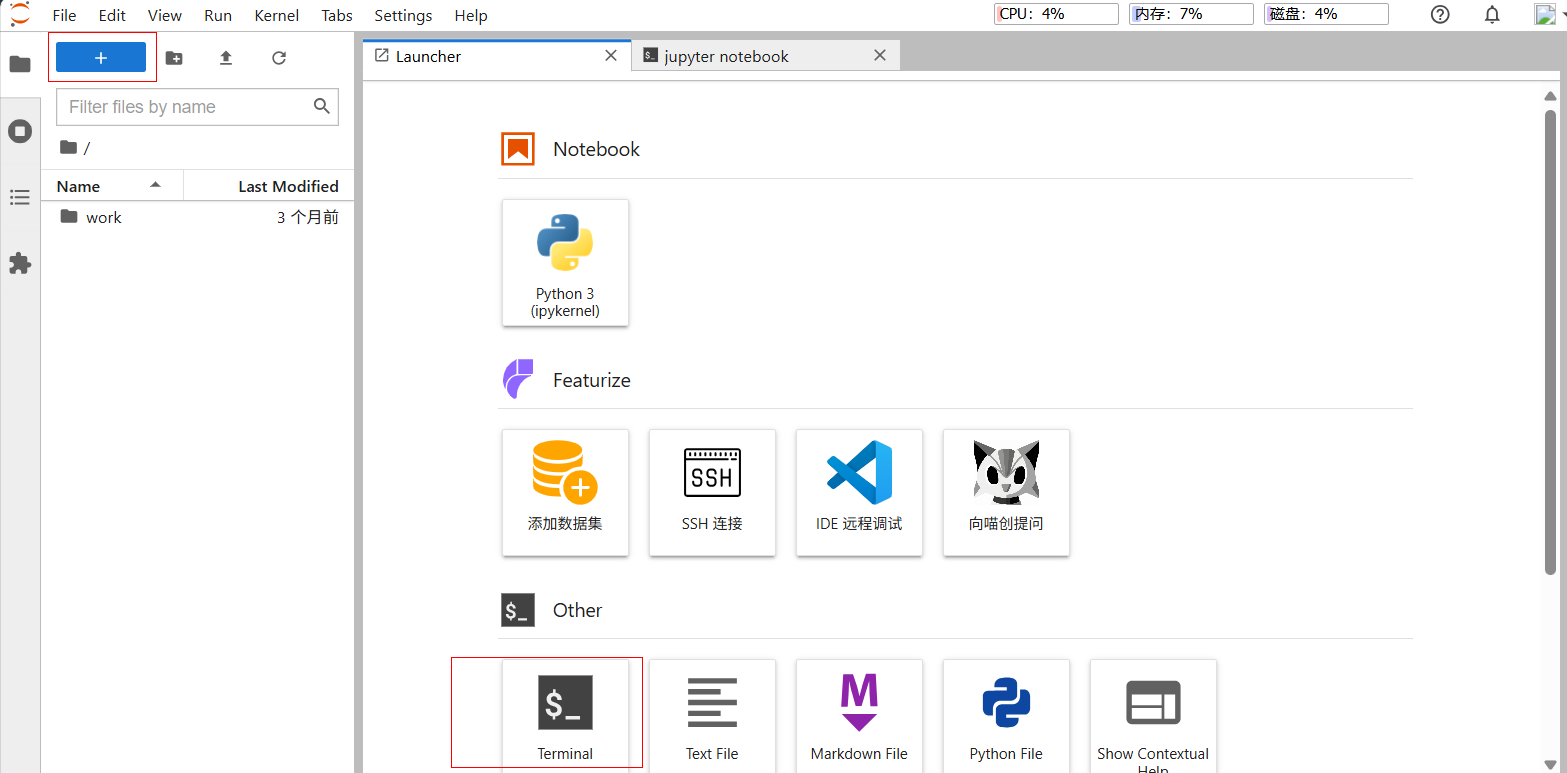Sort files by the Name column header

[x=112, y=186]
